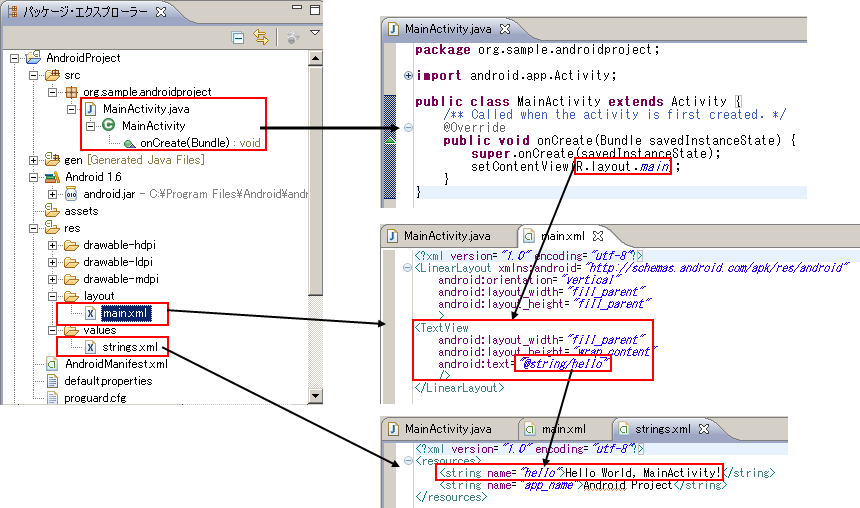Collapse the src folder node
The width and height of the screenshot is (860, 508).
pos(35,75)
